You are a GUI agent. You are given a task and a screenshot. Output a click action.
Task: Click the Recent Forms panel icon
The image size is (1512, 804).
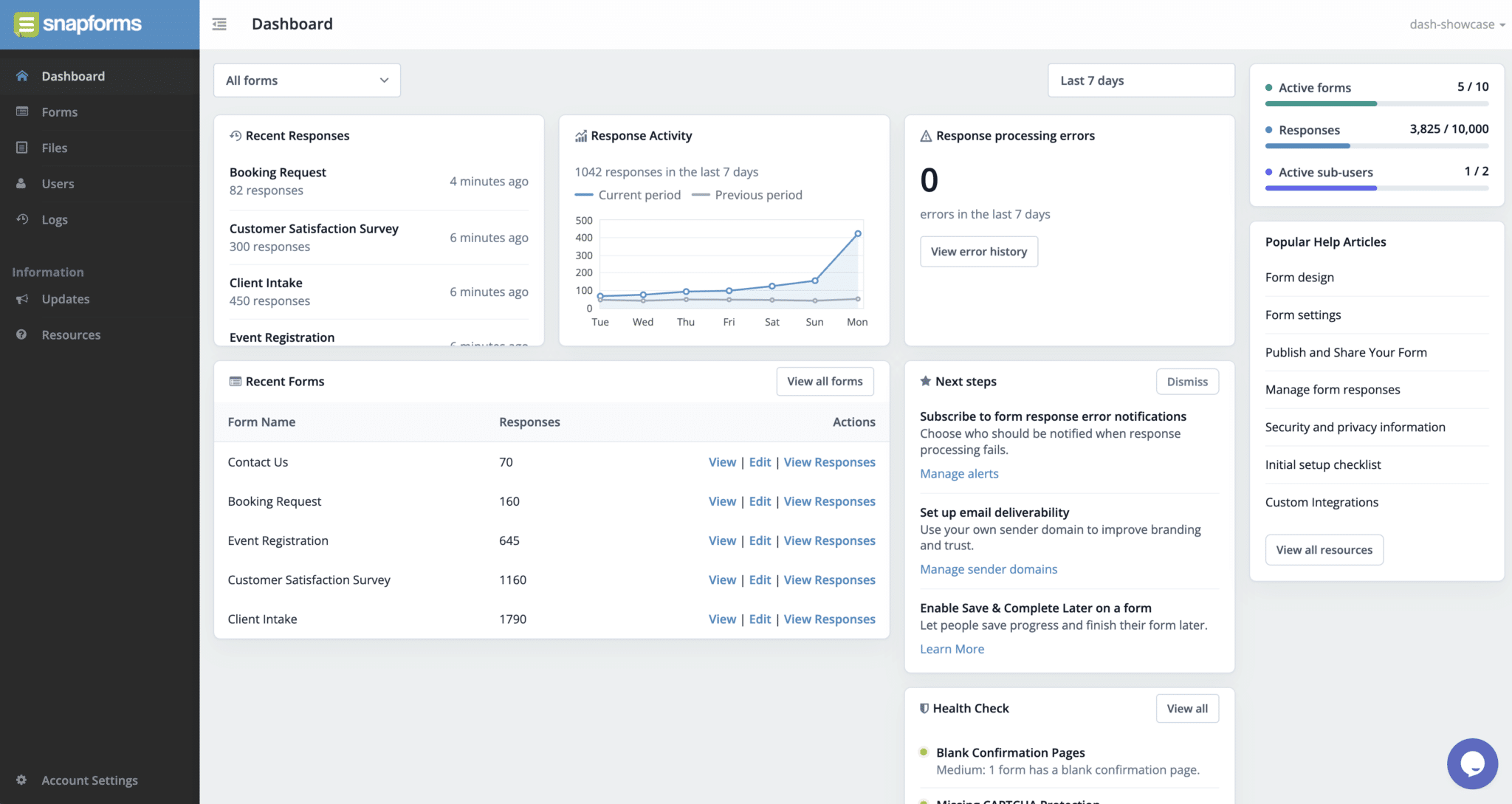236,382
